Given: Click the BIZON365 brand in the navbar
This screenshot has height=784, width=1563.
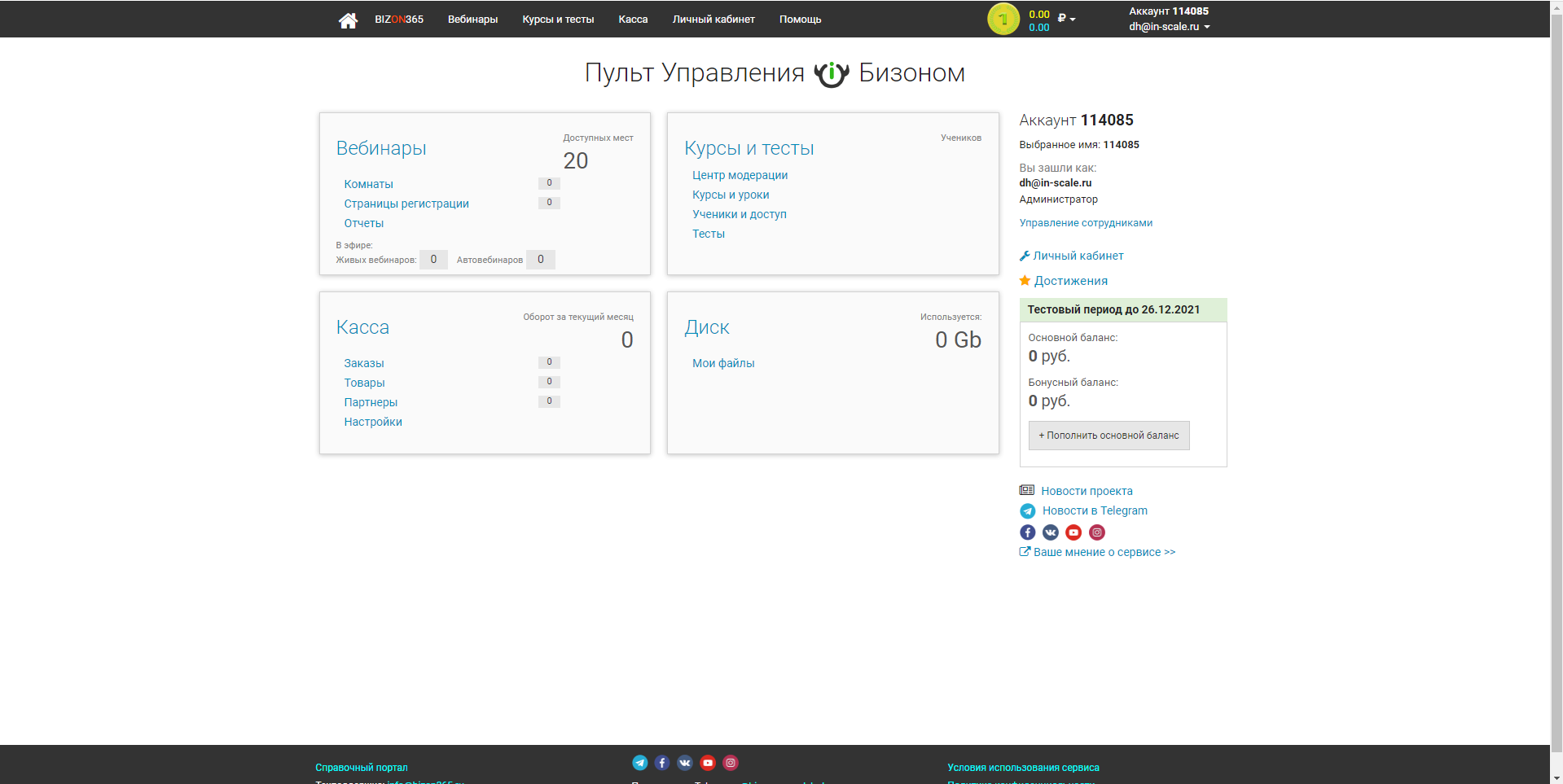Looking at the screenshot, I should point(399,20).
